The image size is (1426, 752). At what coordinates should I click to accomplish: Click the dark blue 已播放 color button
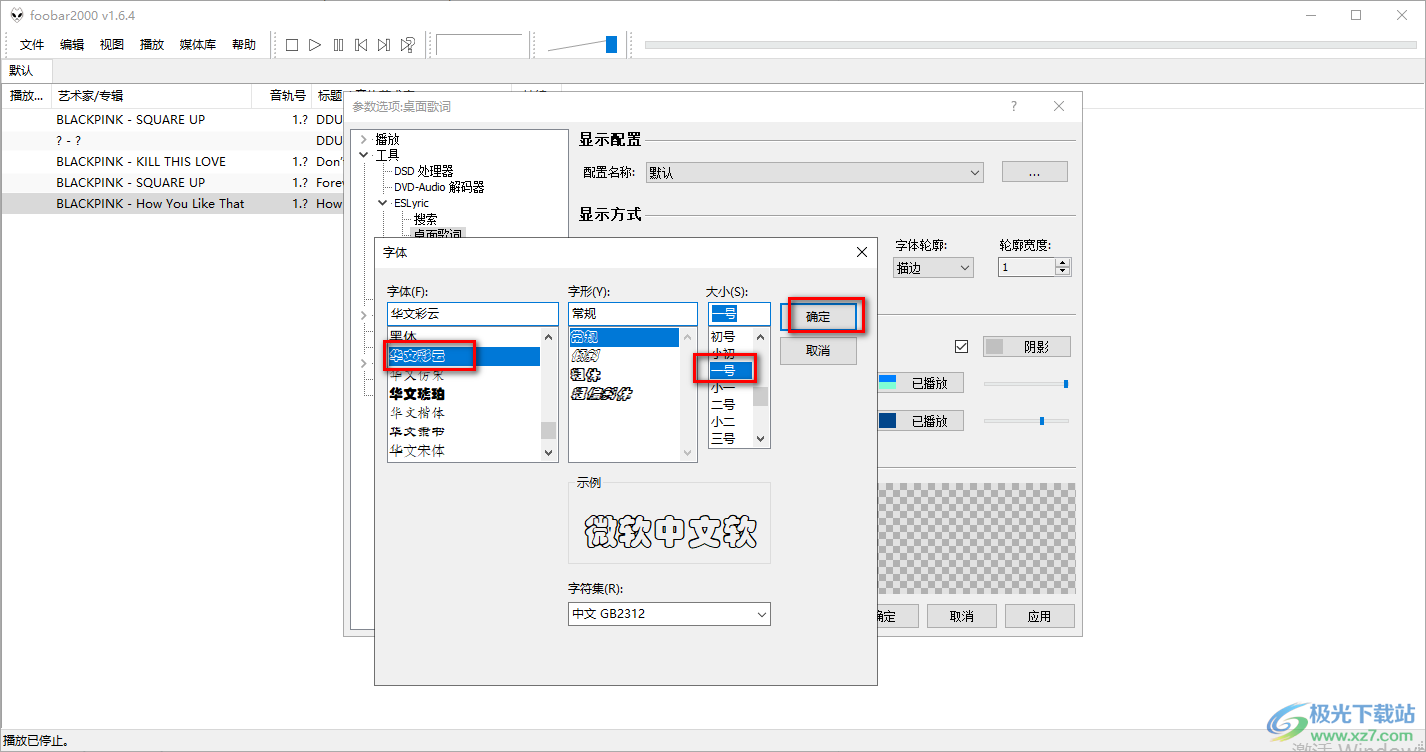coord(921,421)
